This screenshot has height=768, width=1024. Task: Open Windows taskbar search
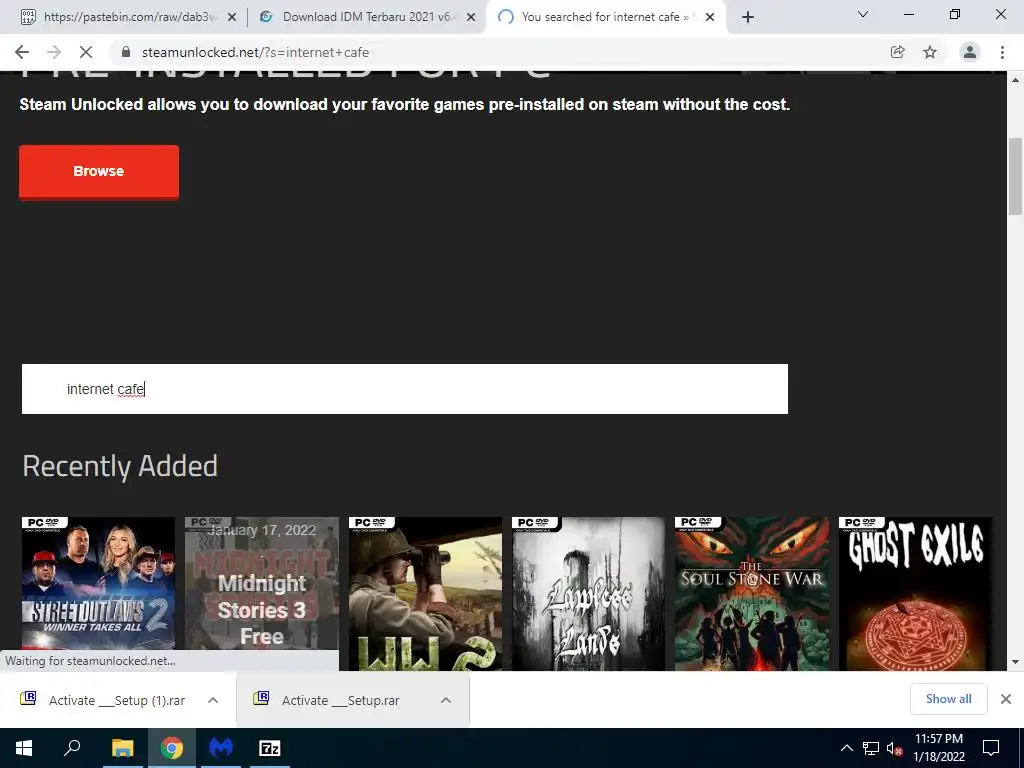click(x=72, y=748)
